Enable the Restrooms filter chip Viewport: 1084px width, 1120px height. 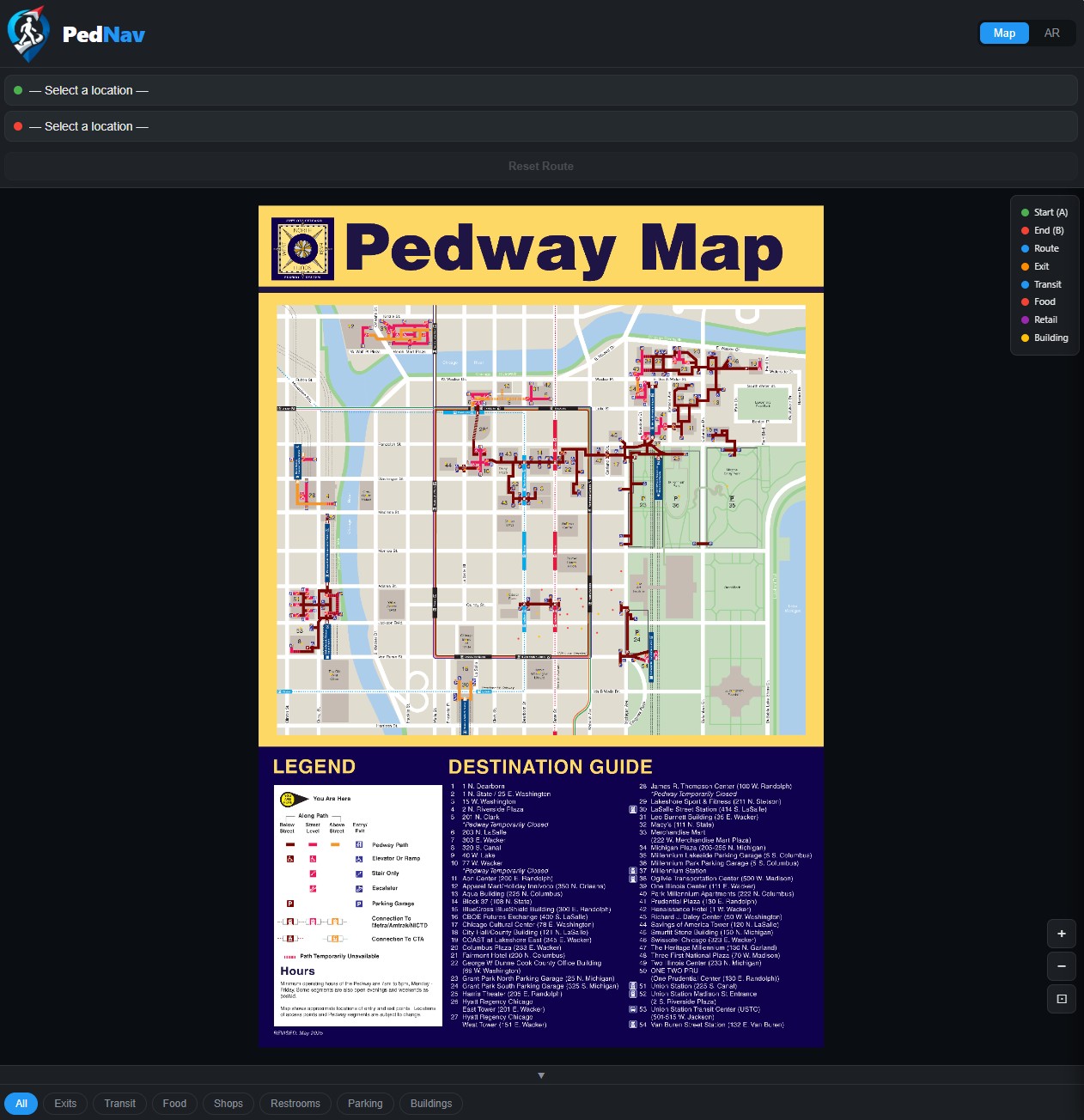click(x=295, y=1104)
